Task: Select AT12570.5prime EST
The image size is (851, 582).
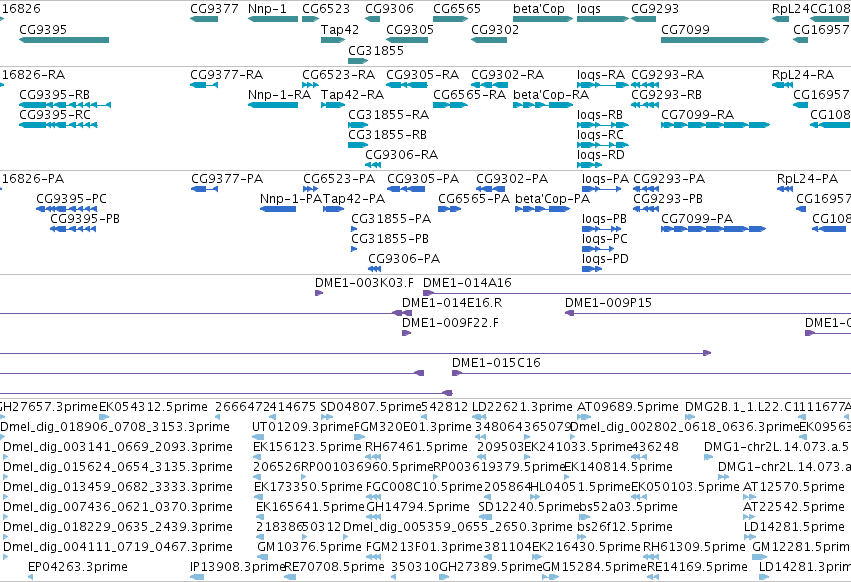Action: (748, 497)
